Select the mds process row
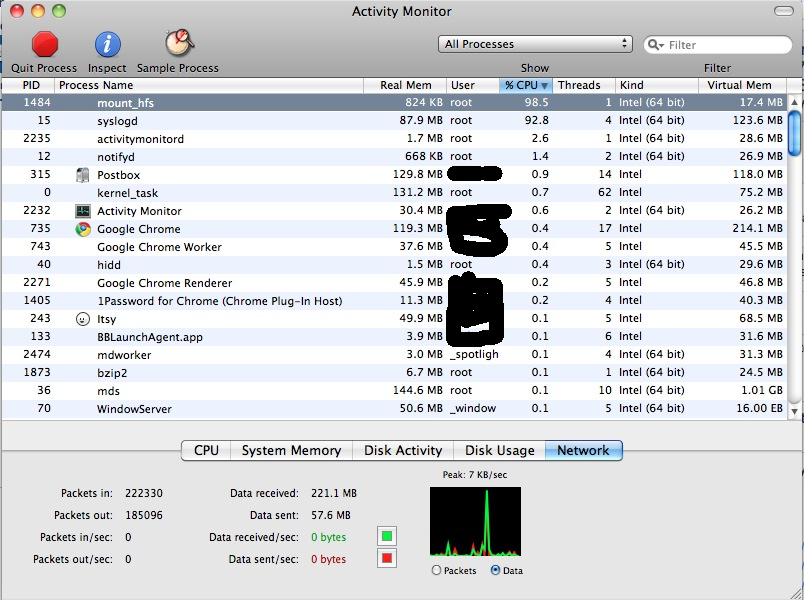 (x=394, y=391)
